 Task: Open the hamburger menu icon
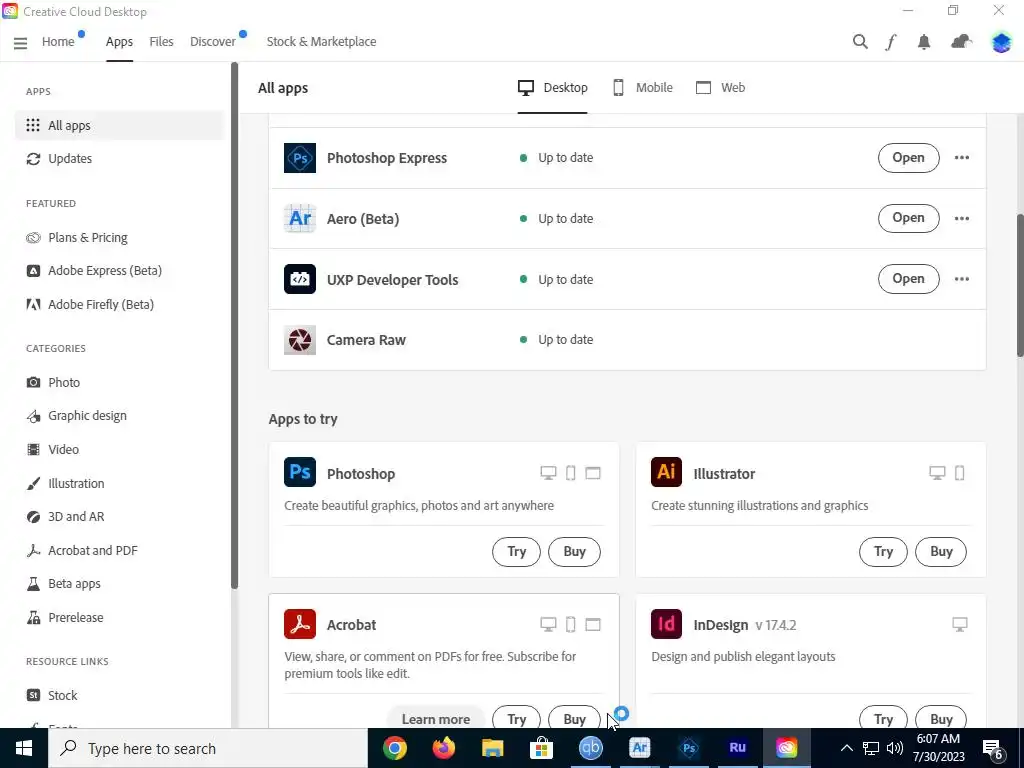pyautogui.click(x=20, y=42)
